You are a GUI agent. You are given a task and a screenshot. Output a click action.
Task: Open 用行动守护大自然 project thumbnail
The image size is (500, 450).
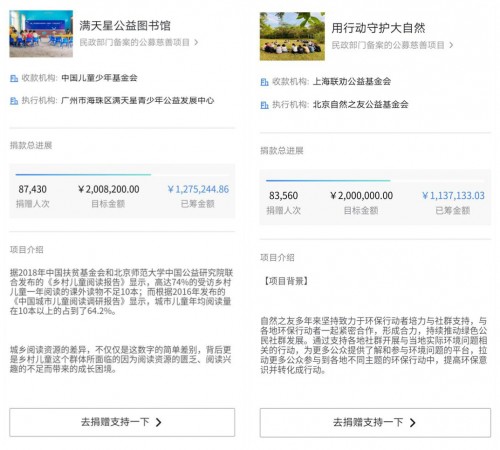point(292,36)
